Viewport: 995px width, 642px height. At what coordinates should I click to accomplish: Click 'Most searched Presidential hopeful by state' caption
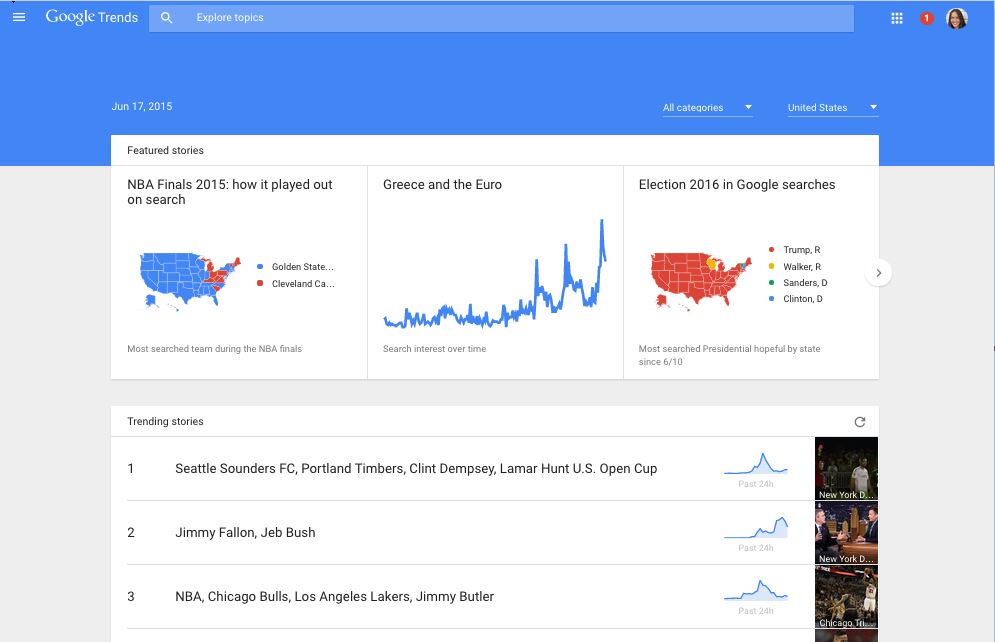729,355
